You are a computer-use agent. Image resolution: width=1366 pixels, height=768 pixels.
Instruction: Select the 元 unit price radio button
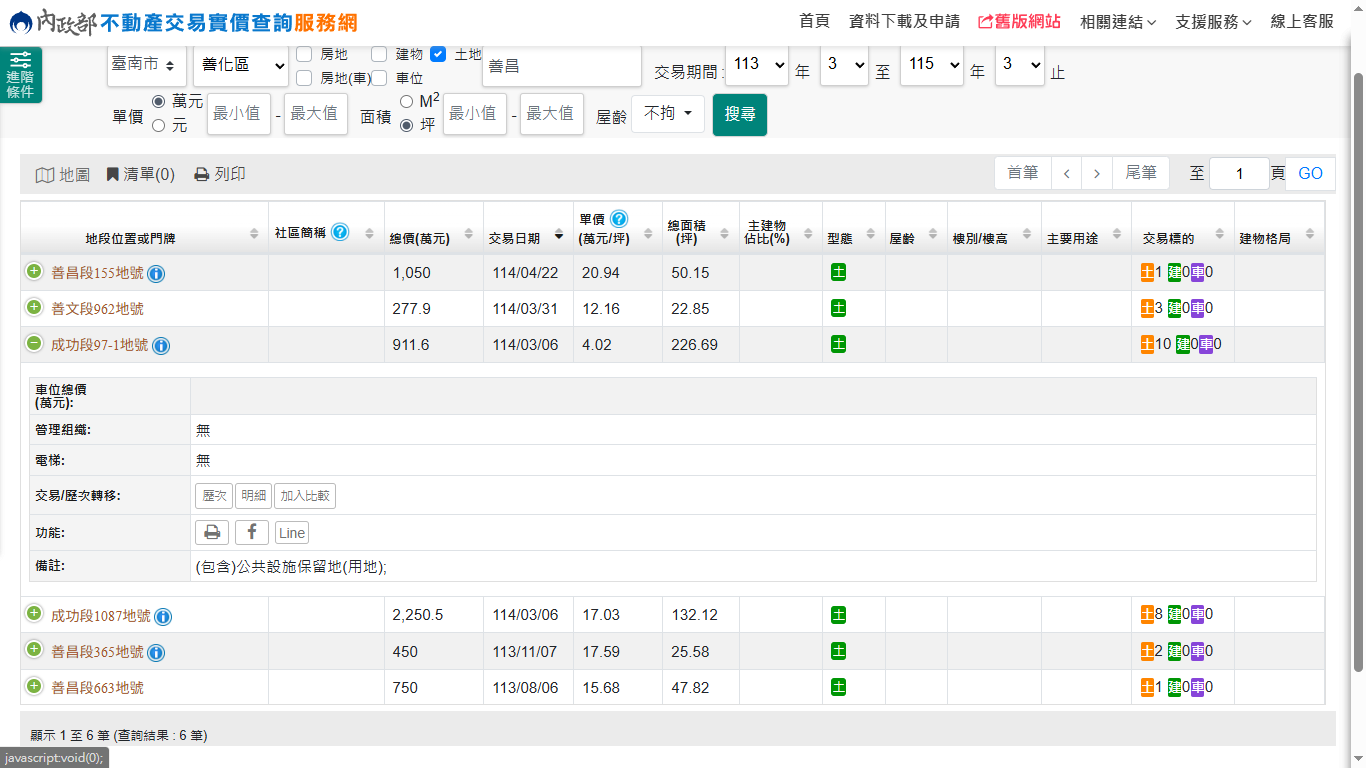click(158, 126)
